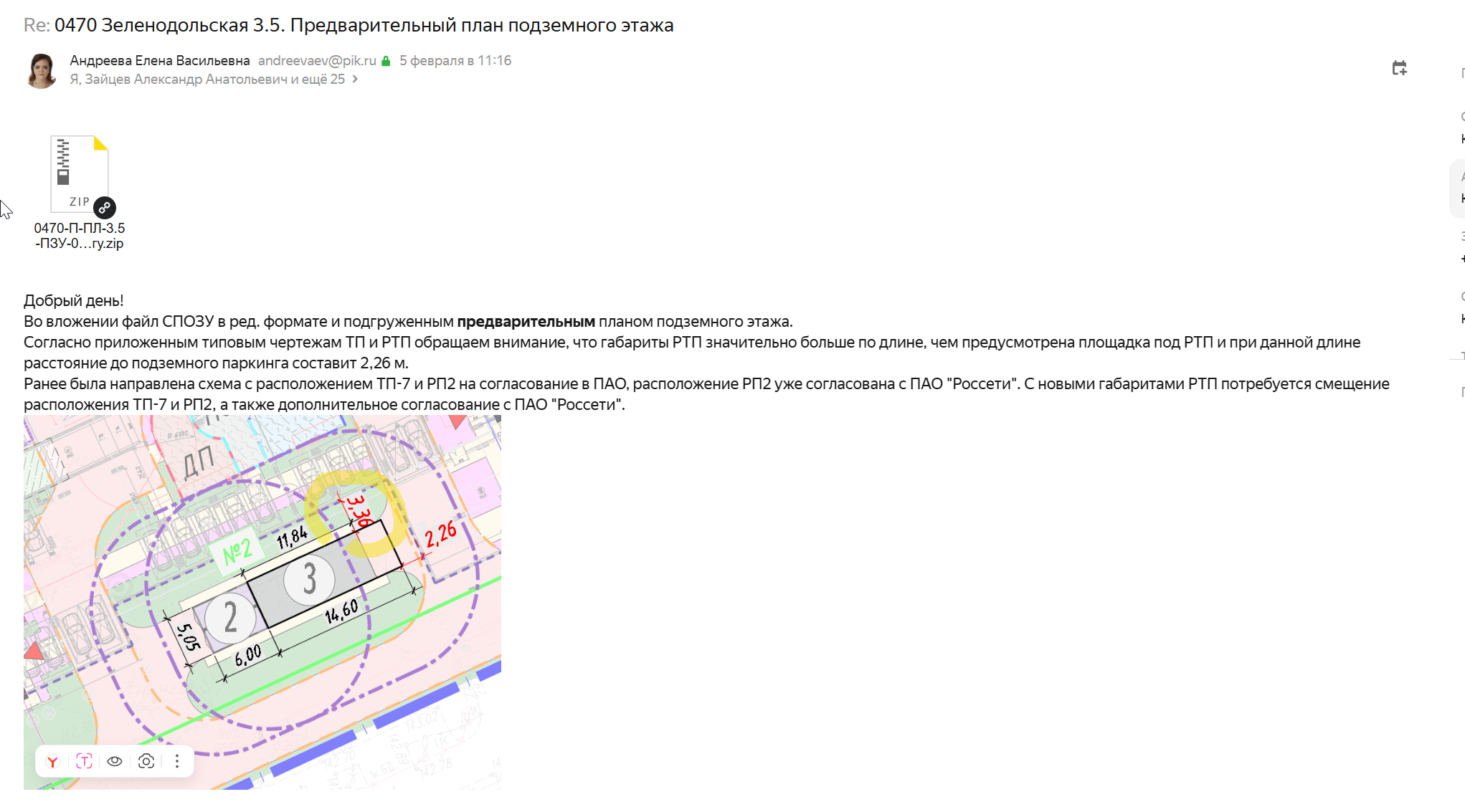1465x812 pixels.
Task: Click email address andreevaev@pik.ru
Action: tap(317, 61)
